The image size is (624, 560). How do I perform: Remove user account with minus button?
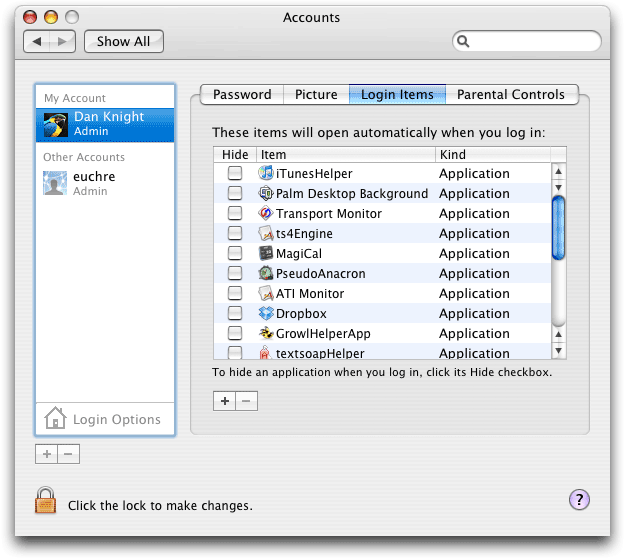point(68,454)
